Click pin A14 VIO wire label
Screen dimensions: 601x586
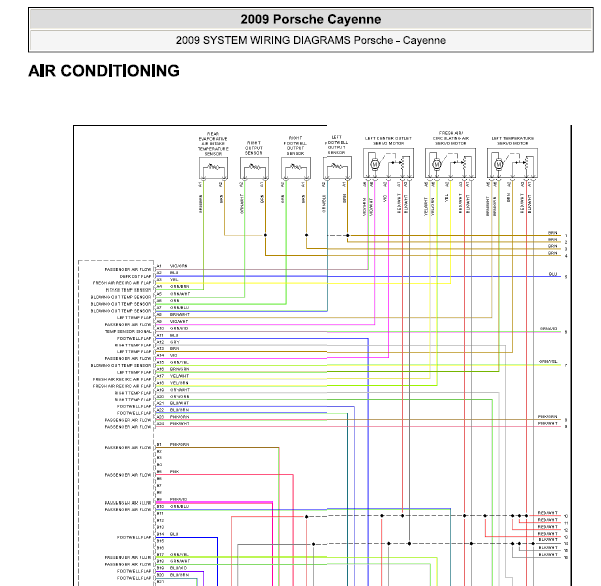click(x=174, y=356)
